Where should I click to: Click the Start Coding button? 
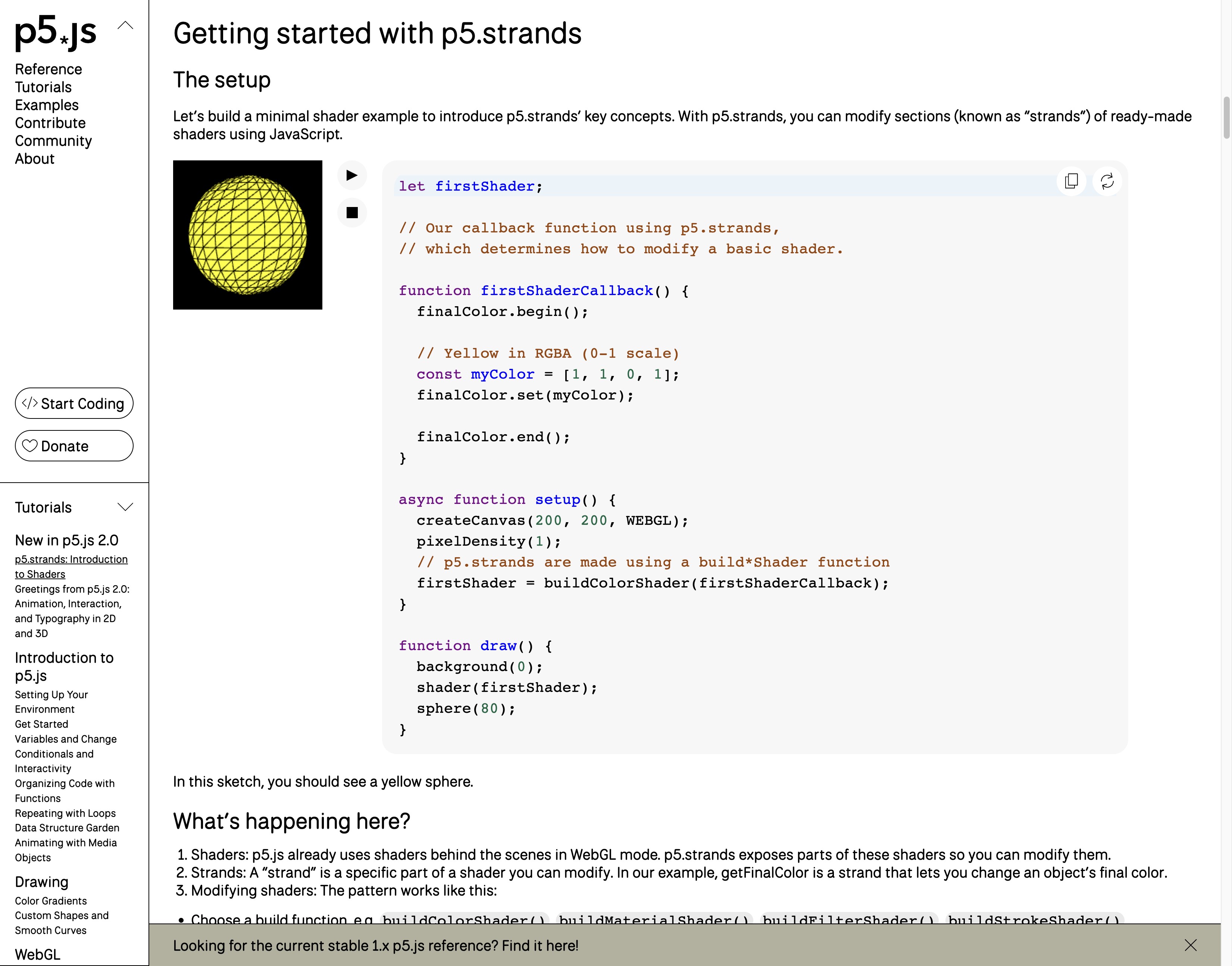click(74, 403)
